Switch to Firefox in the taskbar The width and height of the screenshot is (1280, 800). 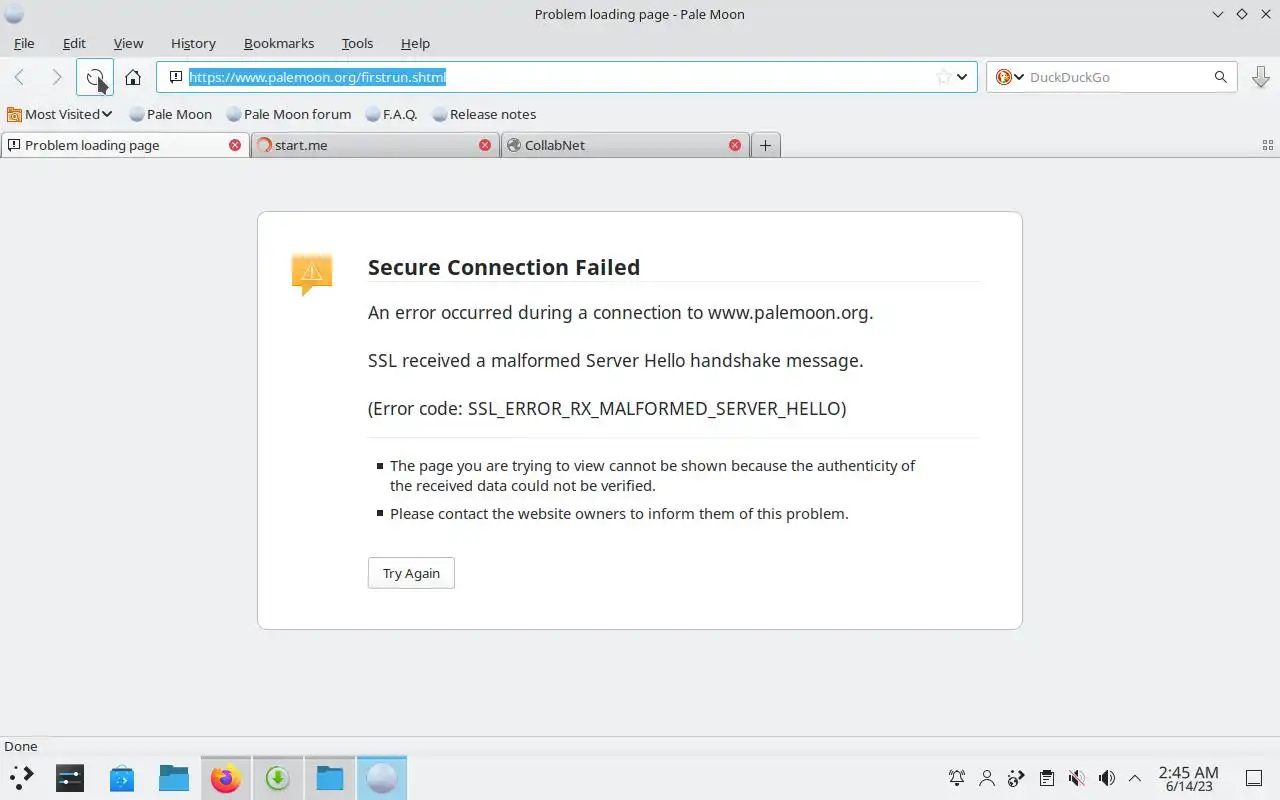pyautogui.click(x=226, y=777)
